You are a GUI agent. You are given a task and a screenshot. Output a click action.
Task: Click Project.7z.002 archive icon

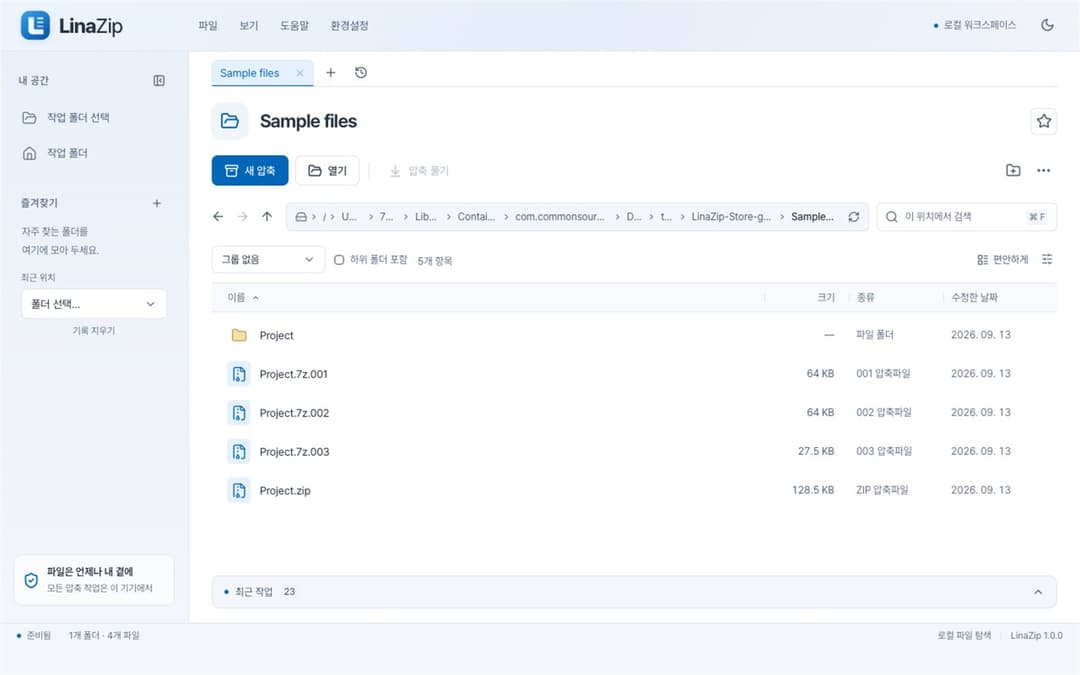tap(239, 413)
